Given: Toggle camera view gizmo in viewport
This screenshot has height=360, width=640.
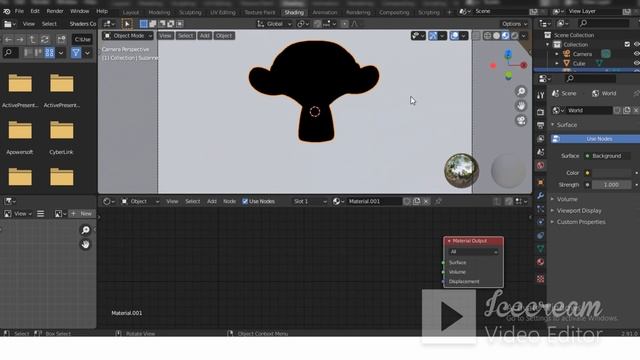Looking at the screenshot, I should click(521, 120).
